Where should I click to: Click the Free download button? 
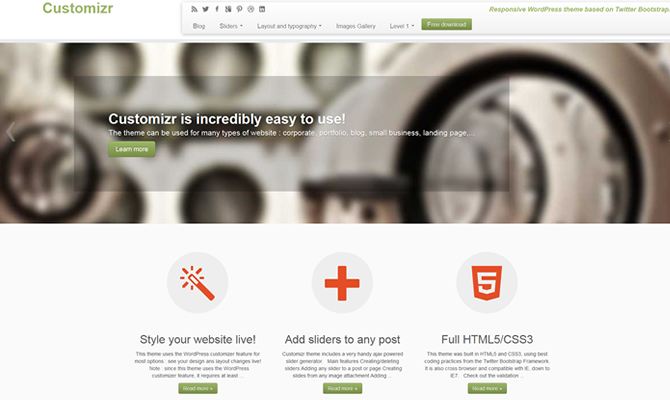pyautogui.click(x=447, y=24)
